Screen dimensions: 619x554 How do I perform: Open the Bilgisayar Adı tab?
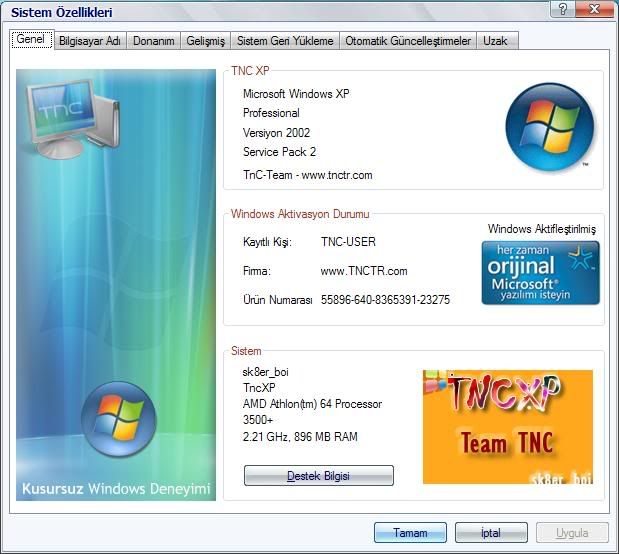(90, 41)
